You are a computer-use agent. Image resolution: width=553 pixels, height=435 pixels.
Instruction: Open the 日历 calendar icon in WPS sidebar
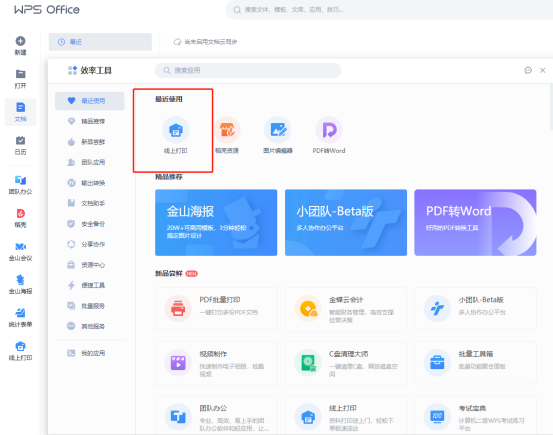click(x=20, y=140)
